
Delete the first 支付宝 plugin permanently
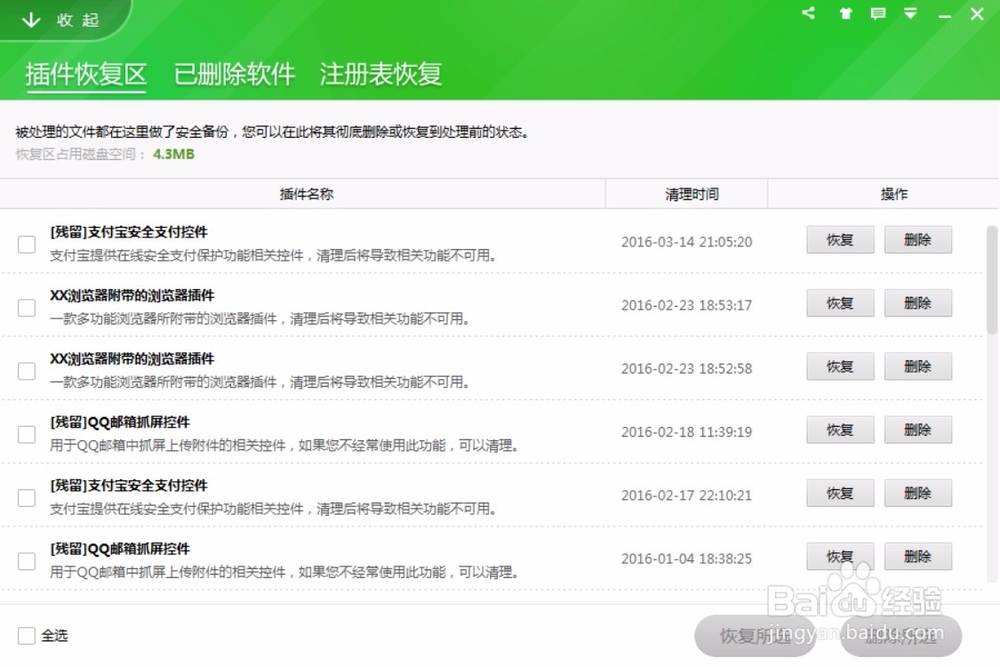918,239
